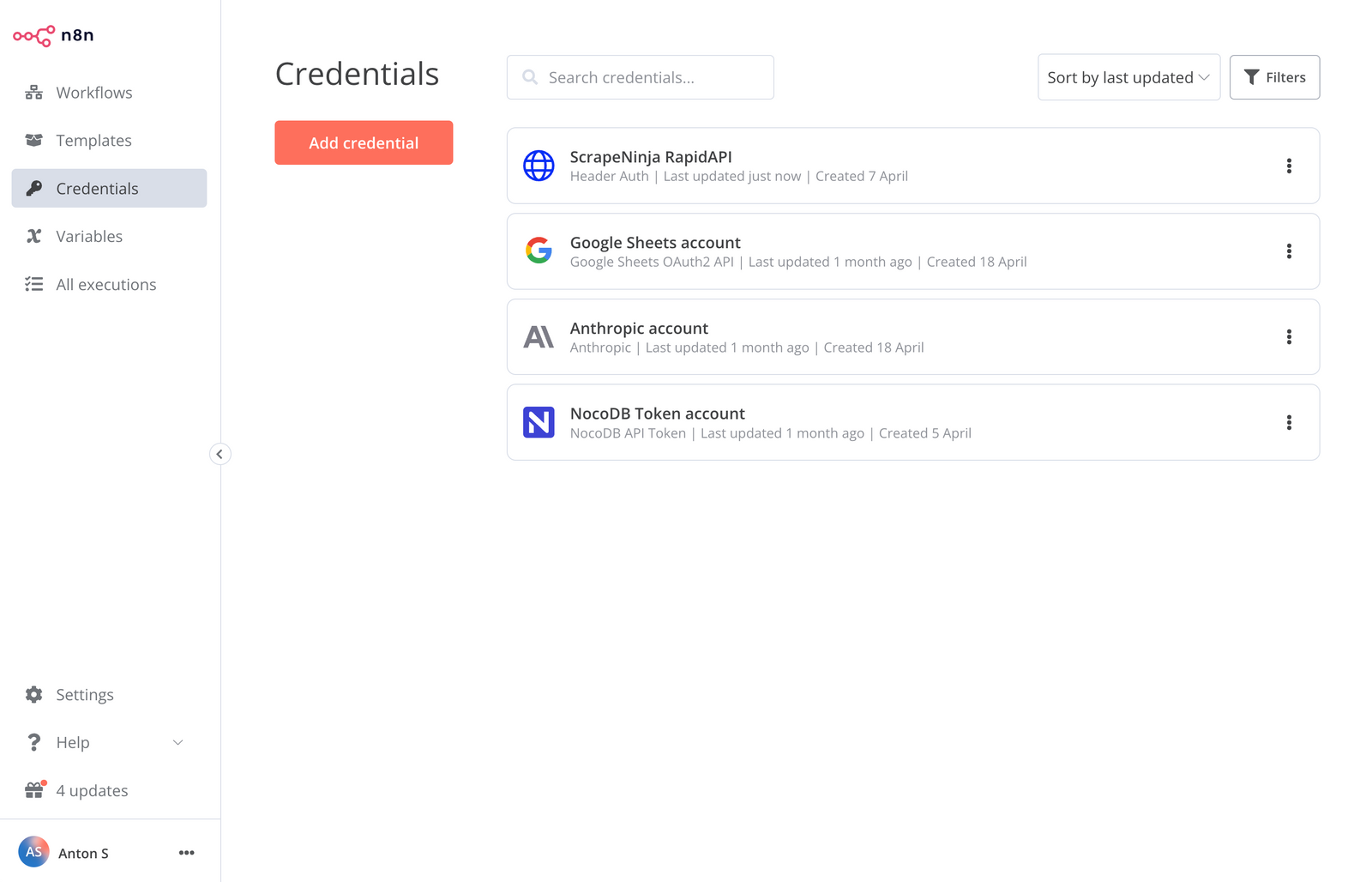Screen dimensions: 1372x882
Task: Click the n8n logo icon
Action: click(34, 36)
